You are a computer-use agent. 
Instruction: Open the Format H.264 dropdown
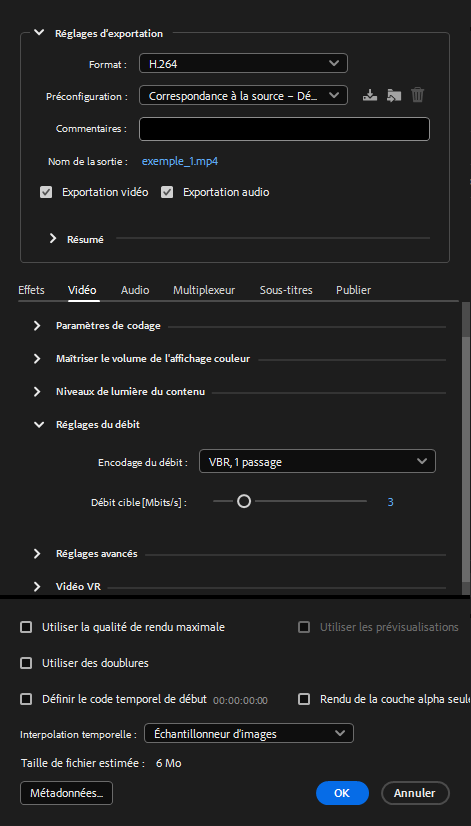(x=243, y=63)
